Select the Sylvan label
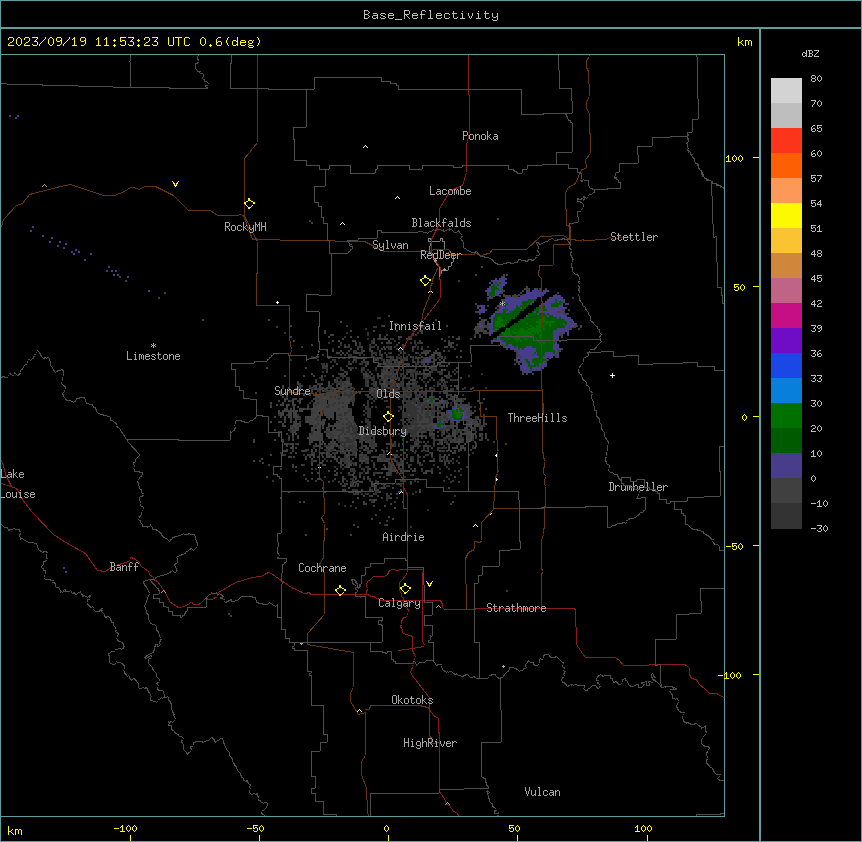 (390, 245)
